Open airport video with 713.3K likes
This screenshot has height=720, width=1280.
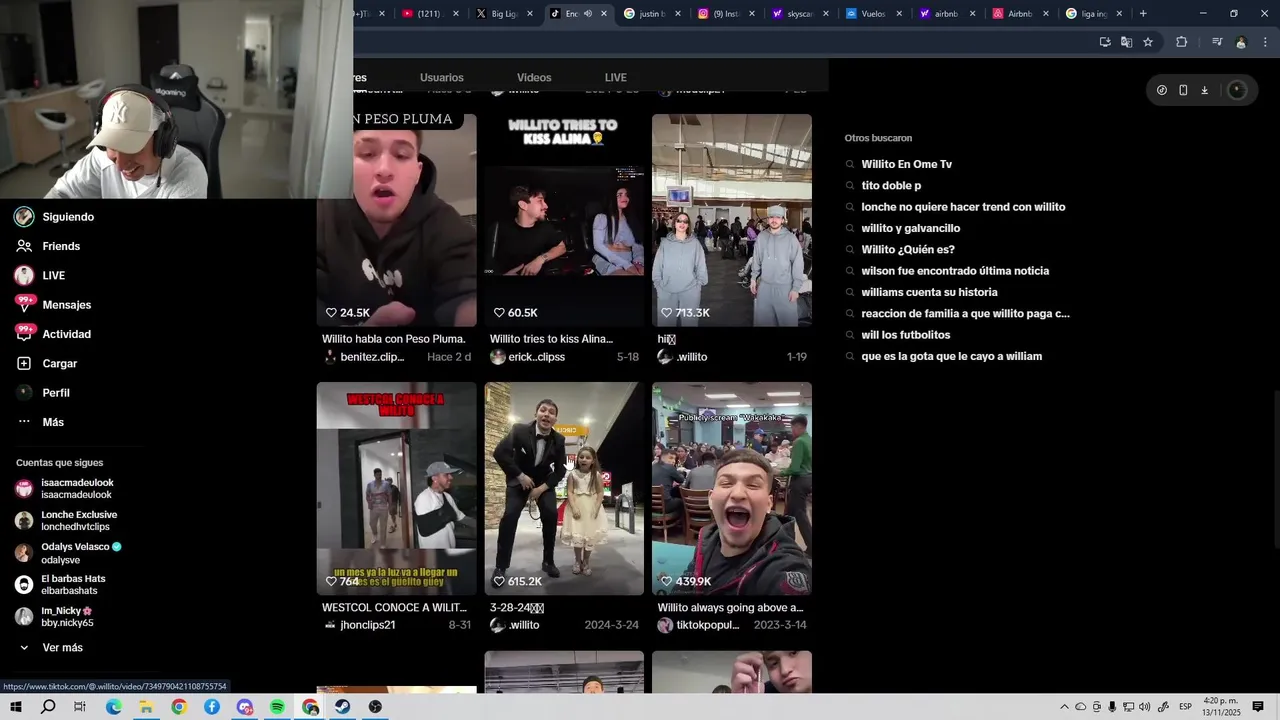pyautogui.click(x=732, y=220)
